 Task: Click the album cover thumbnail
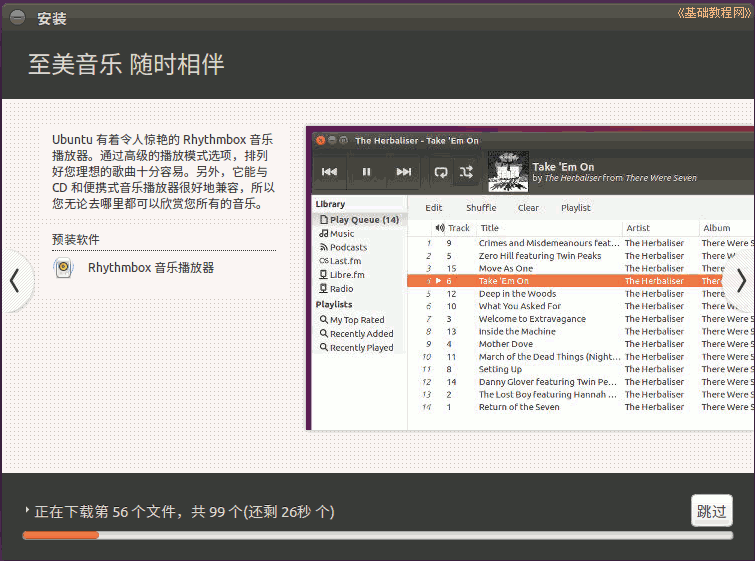pos(508,172)
